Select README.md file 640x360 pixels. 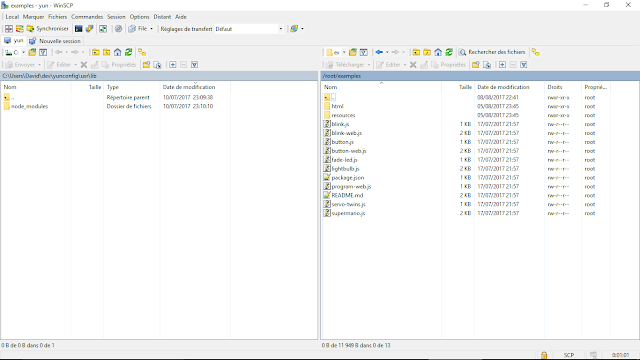[347, 196]
